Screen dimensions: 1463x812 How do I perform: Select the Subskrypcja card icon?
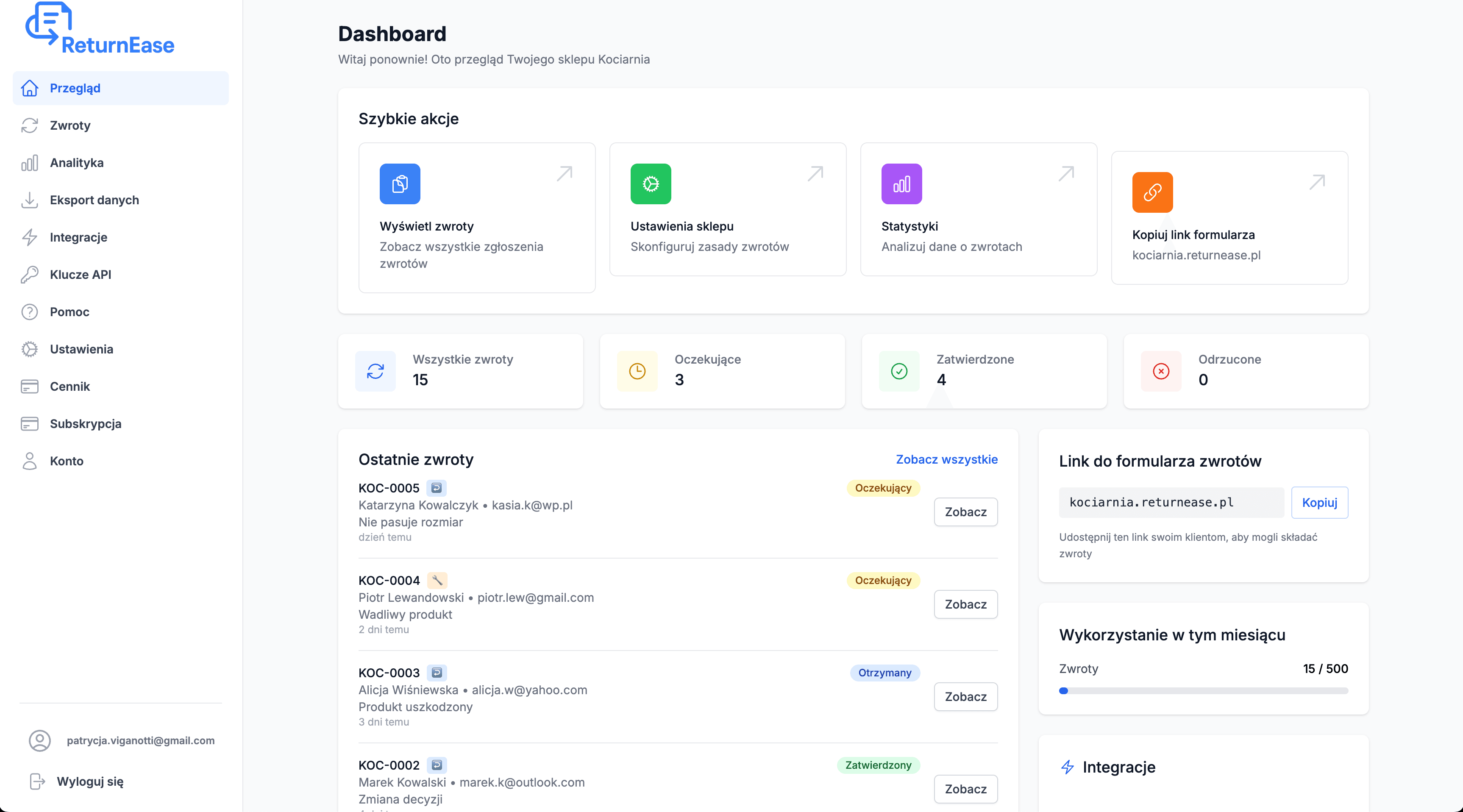click(x=30, y=424)
